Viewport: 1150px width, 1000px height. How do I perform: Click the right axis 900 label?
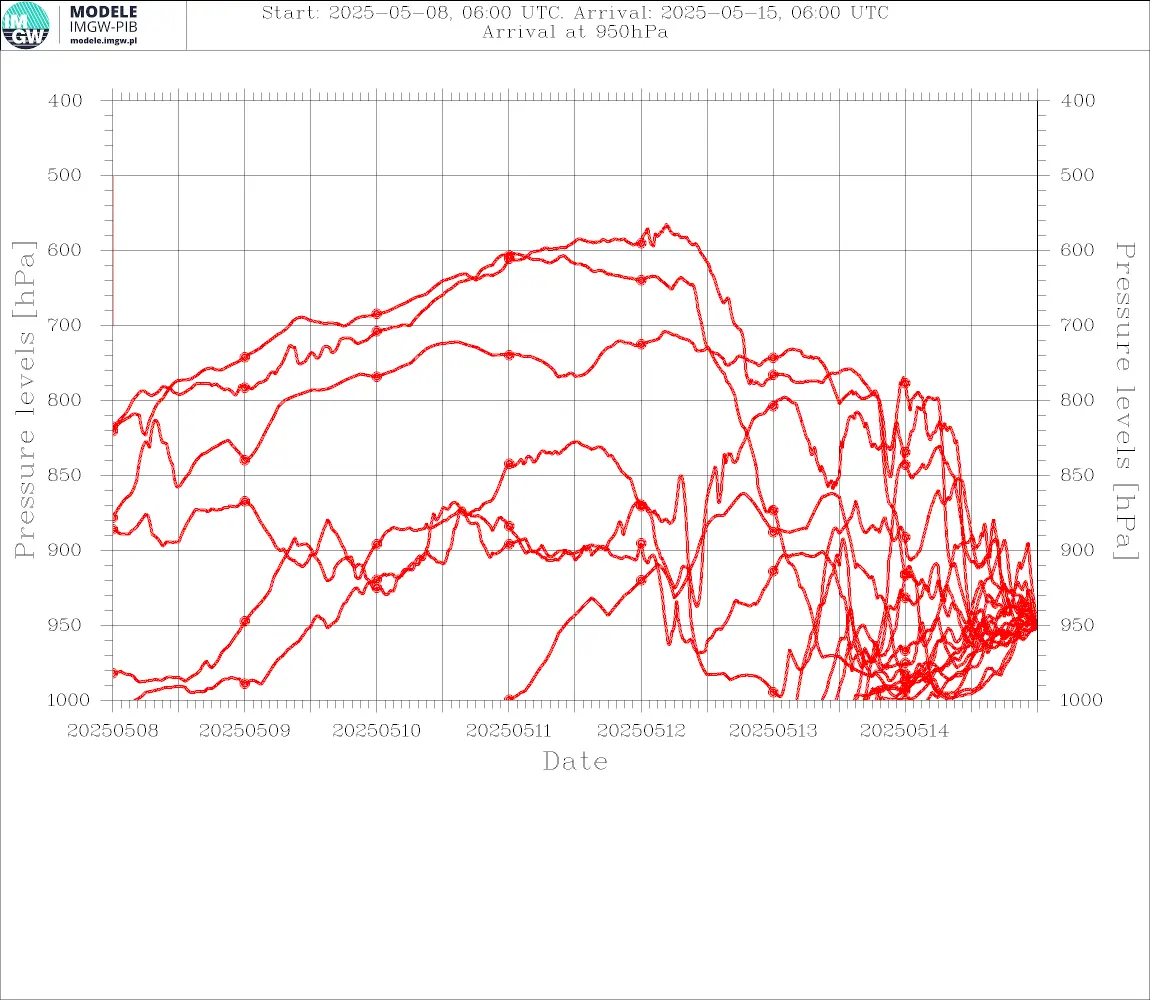pos(1078,550)
